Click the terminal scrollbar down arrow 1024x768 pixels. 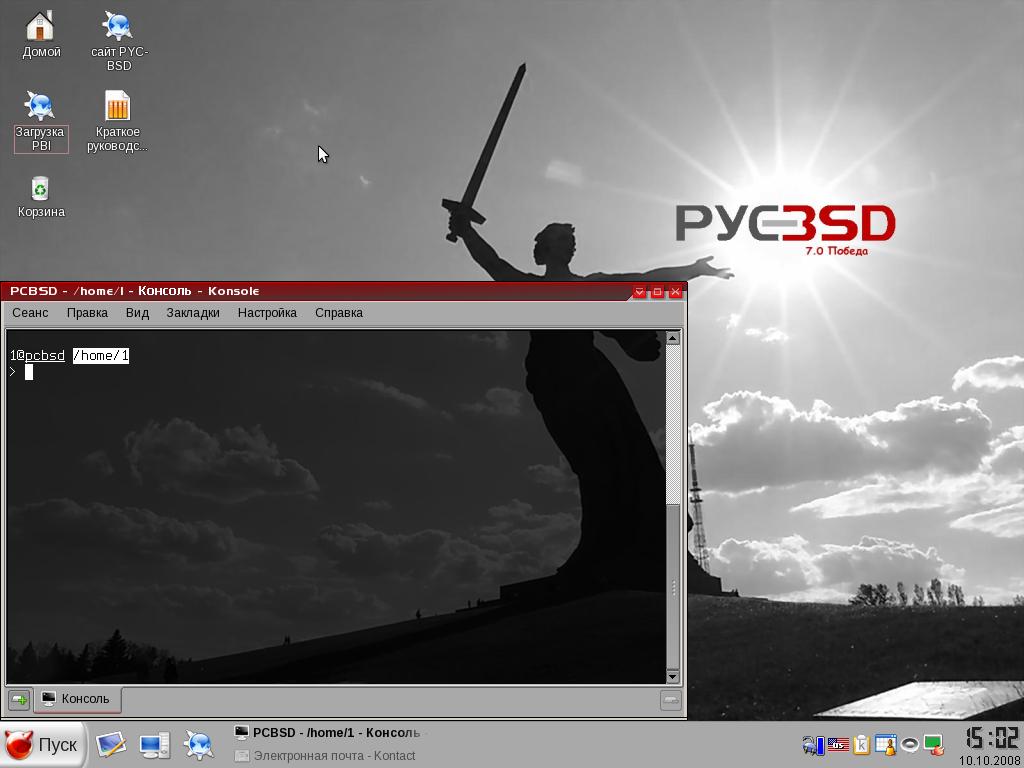(x=673, y=677)
